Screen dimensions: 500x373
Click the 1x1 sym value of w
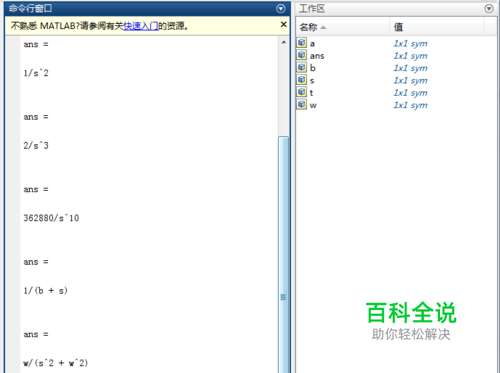pyautogui.click(x=410, y=105)
